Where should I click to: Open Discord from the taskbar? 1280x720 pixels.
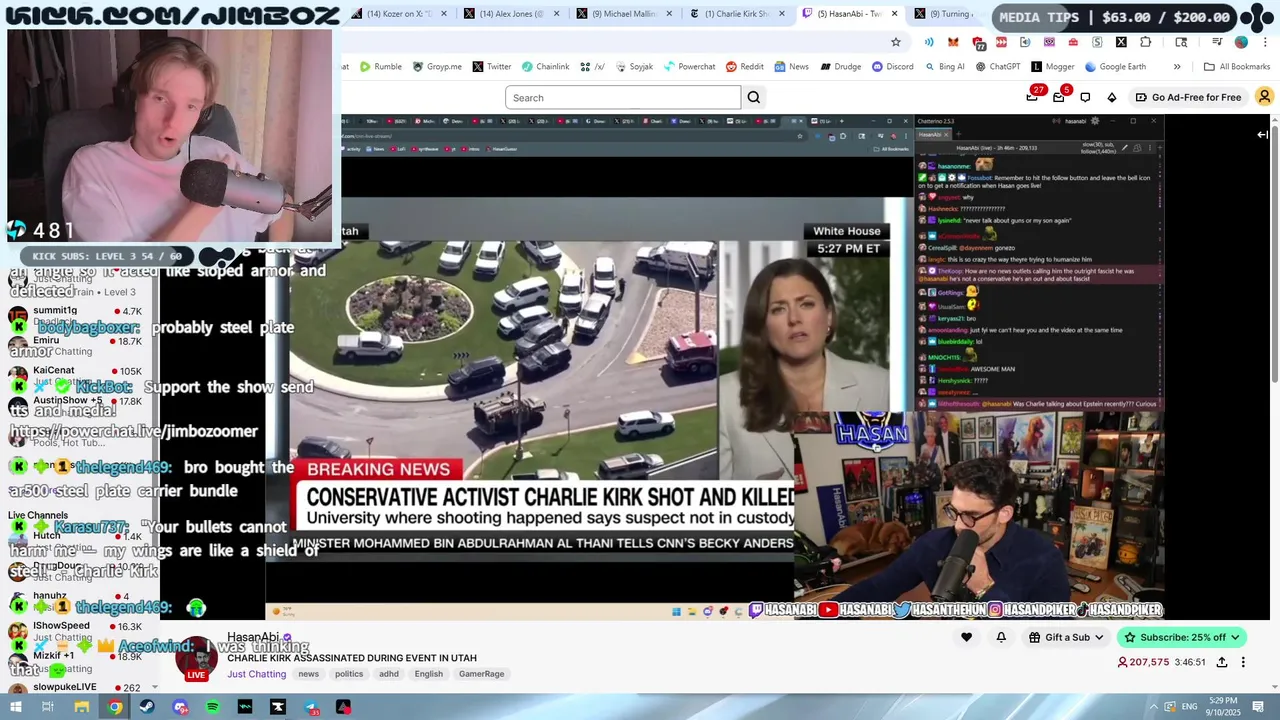coord(180,707)
